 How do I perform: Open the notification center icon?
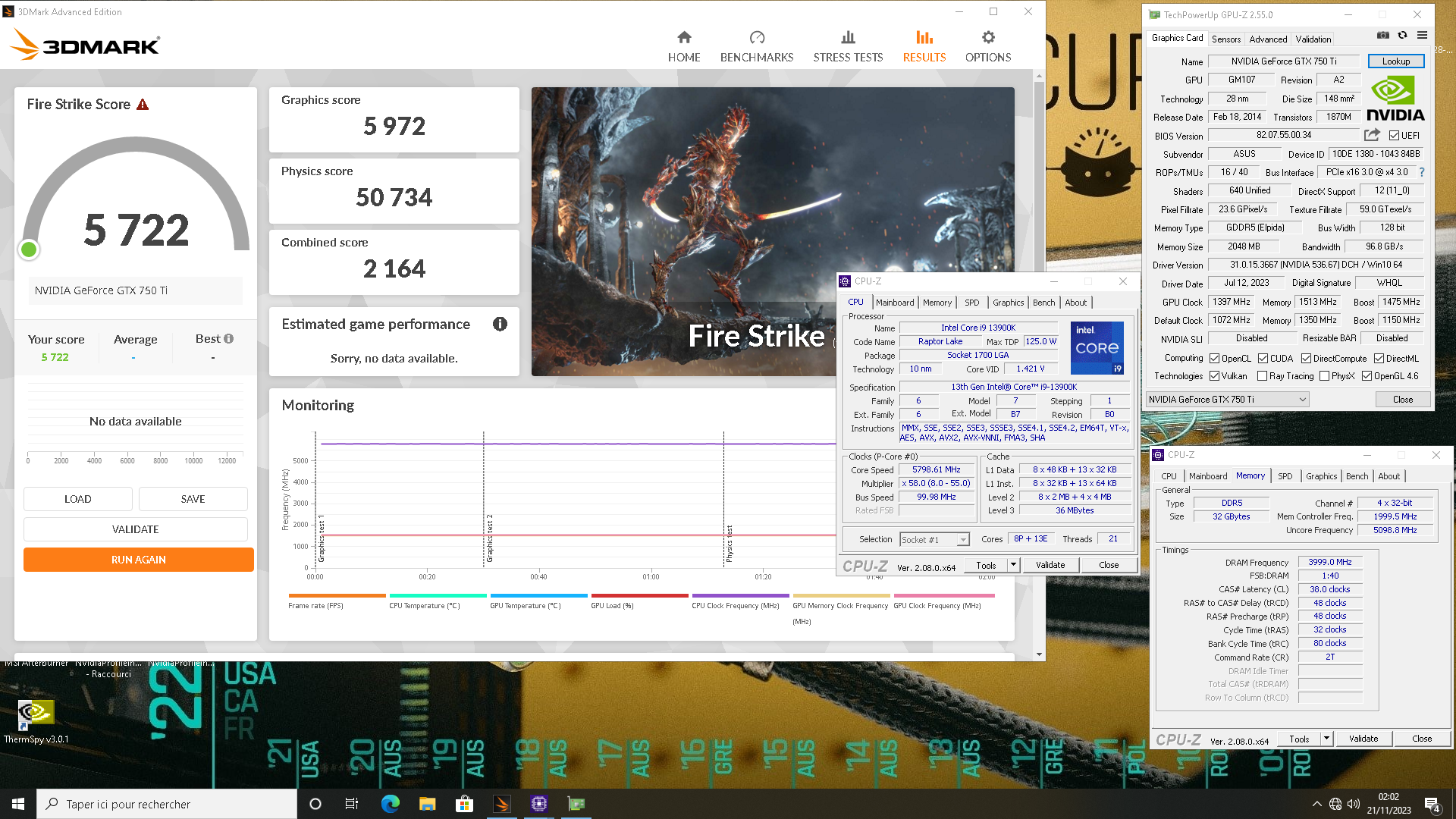click(x=1432, y=804)
